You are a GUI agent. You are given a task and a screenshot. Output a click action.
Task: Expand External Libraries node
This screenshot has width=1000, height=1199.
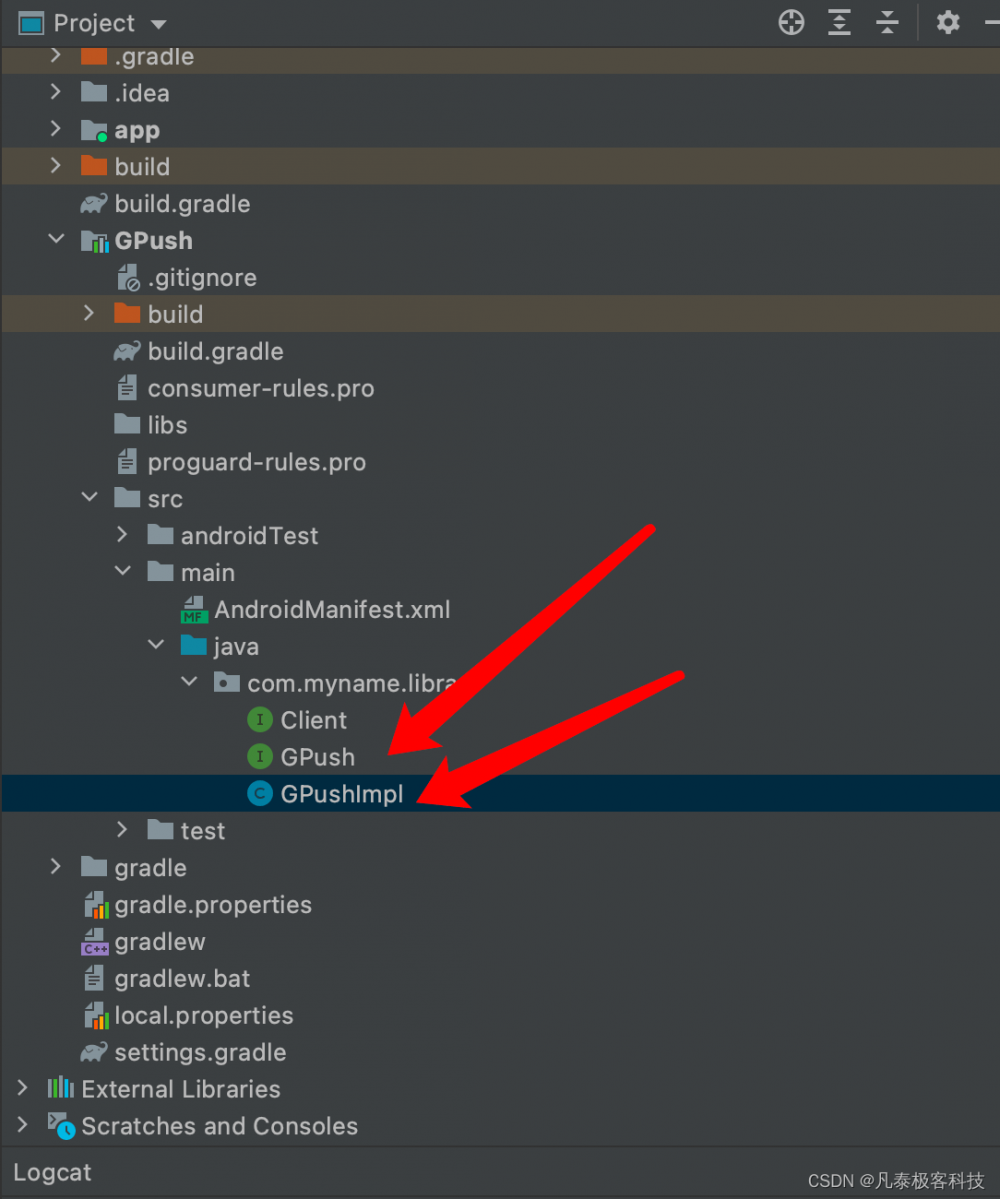pos(22,1087)
